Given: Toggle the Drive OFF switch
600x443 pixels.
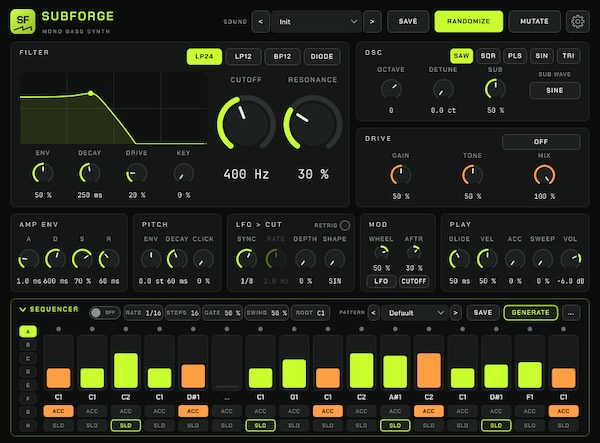Looking at the screenshot, I should tap(541, 142).
